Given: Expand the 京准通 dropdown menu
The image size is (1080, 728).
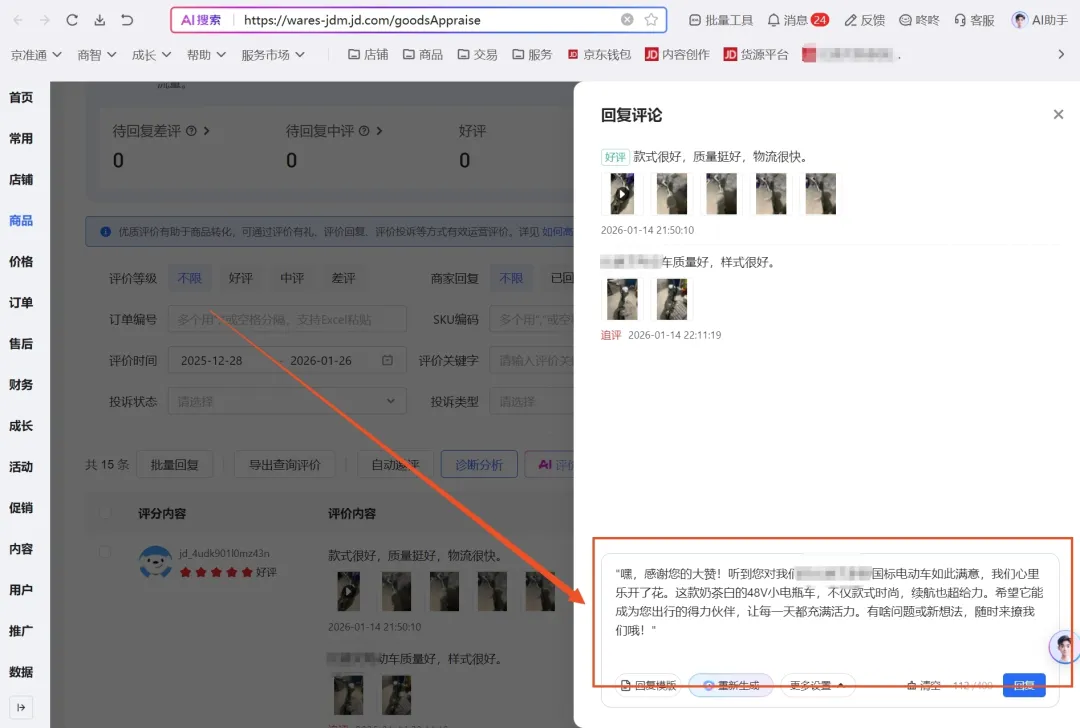Looking at the screenshot, I should point(36,54).
